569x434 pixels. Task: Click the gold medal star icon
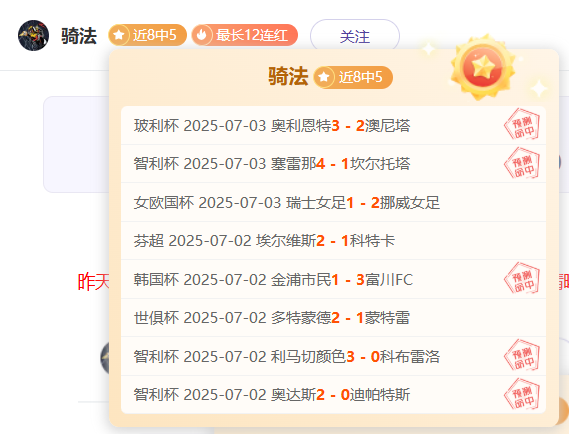pos(483,67)
